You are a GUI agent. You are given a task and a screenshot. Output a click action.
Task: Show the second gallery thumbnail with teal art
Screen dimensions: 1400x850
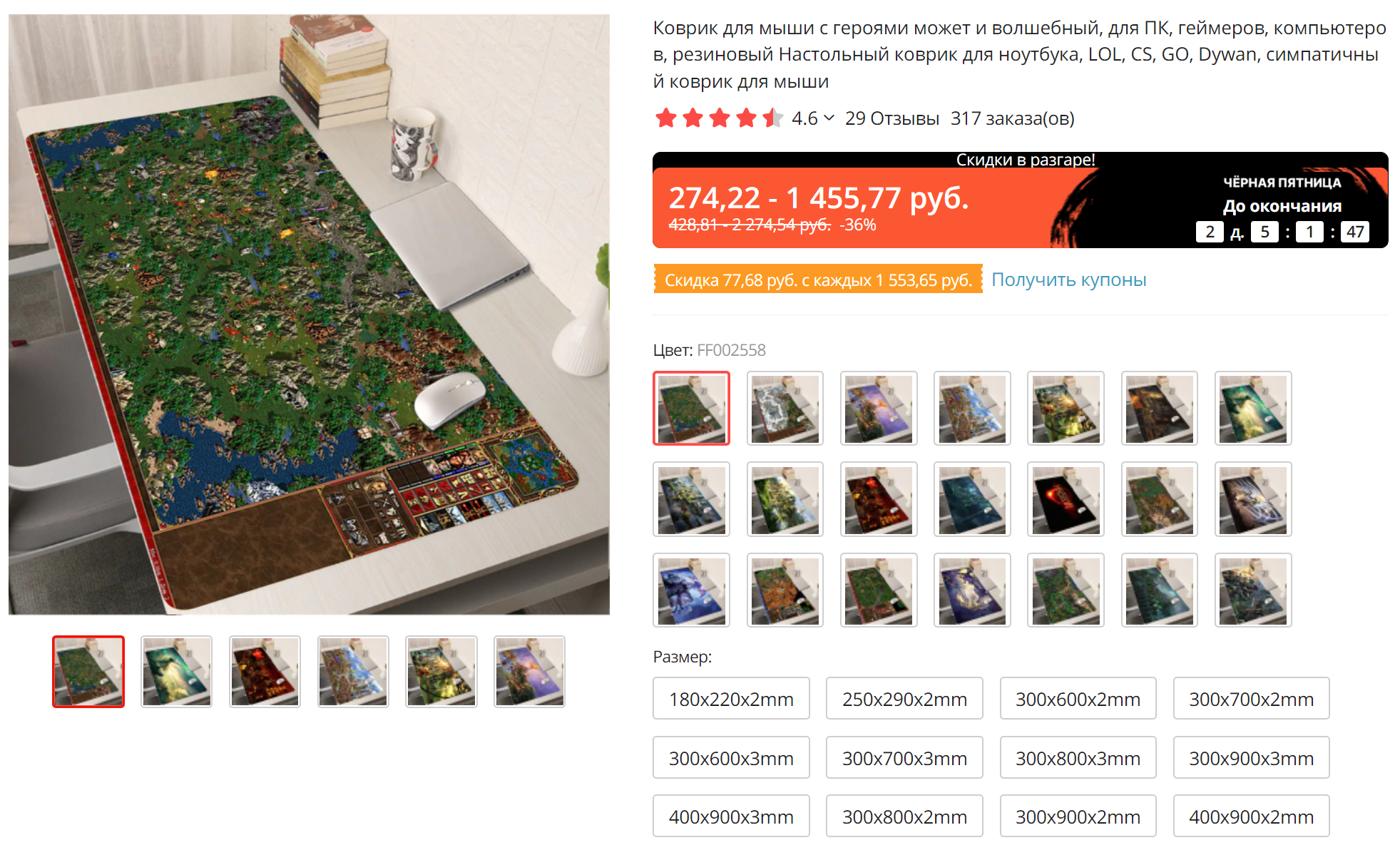pyautogui.click(x=177, y=672)
